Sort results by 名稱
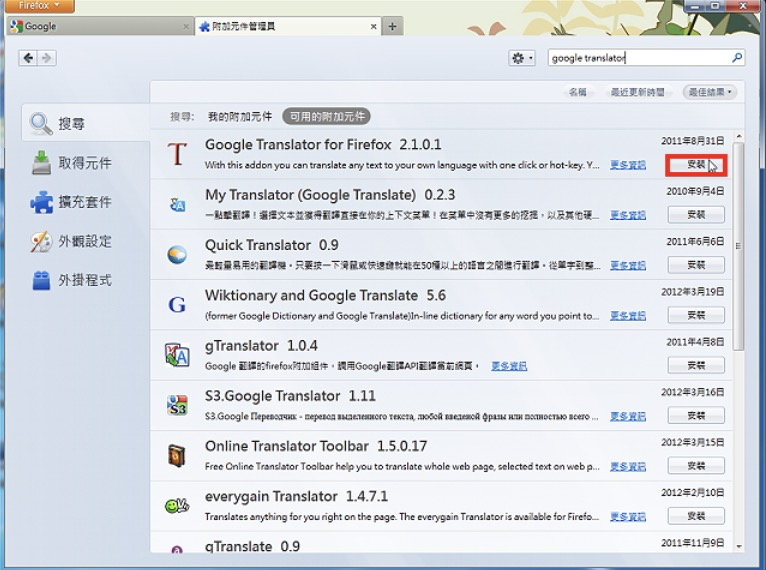 coord(578,92)
